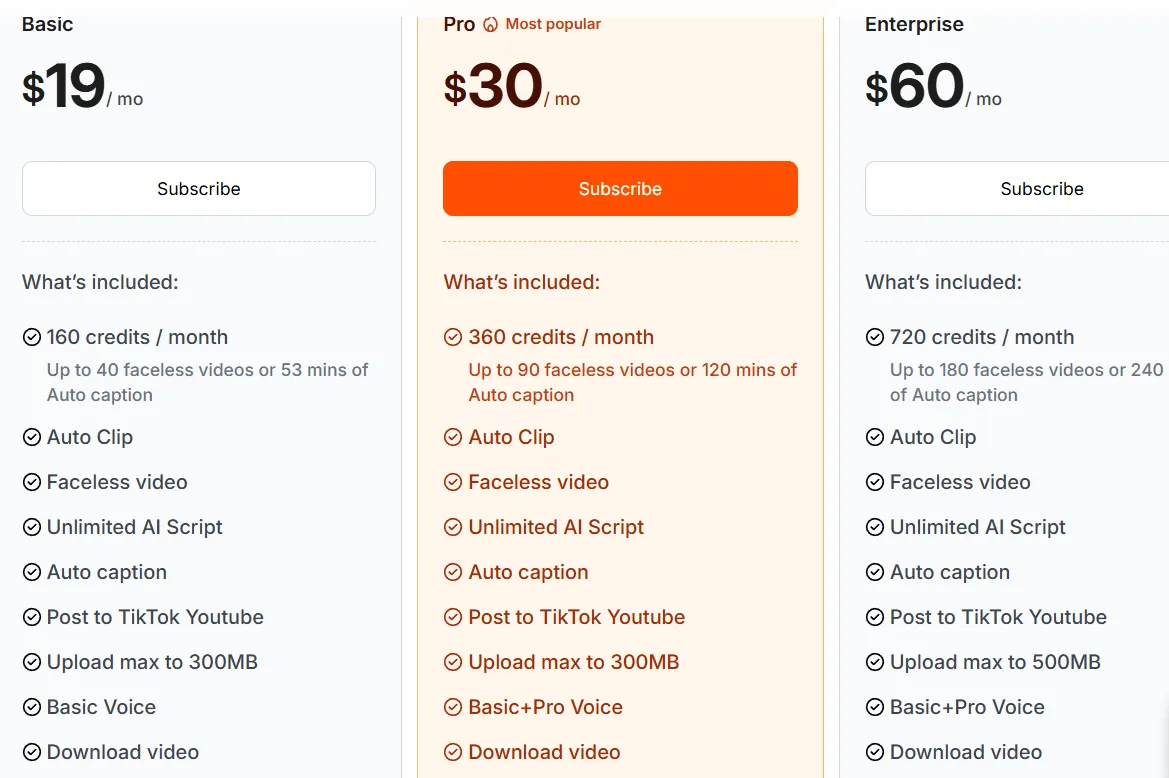This screenshot has height=778, width=1169.
Task: Click the Basic plan Auto Clip checkmark icon
Action: tap(31, 437)
